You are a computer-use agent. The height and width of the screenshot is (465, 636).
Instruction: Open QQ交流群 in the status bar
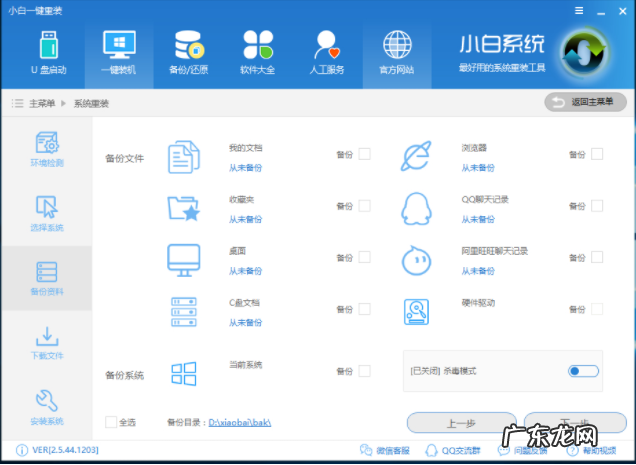coord(453,450)
